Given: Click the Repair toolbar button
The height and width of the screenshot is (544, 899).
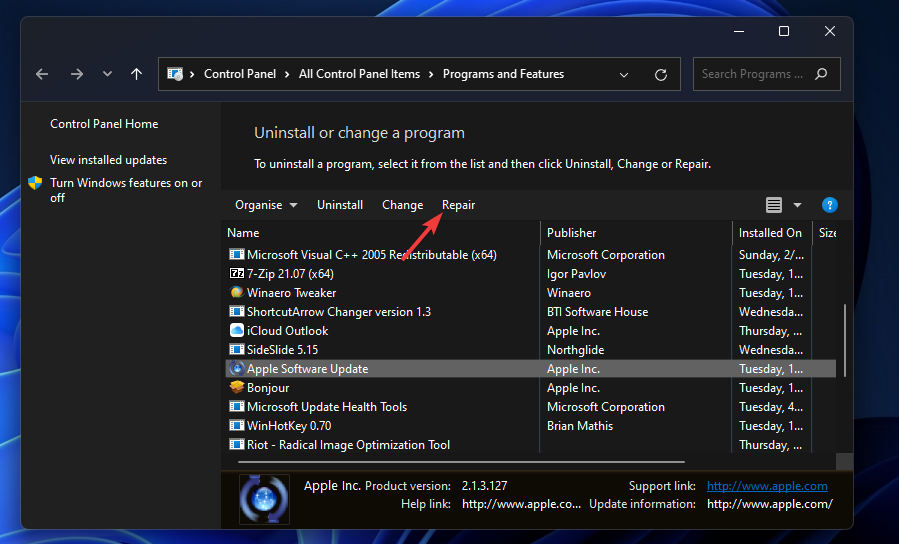Looking at the screenshot, I should pyautogui.click(x=458, y=205).
